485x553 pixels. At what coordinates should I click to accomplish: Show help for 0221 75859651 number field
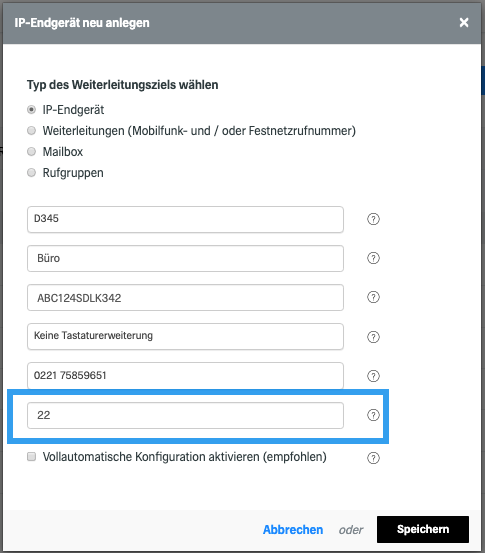(373, 376)
